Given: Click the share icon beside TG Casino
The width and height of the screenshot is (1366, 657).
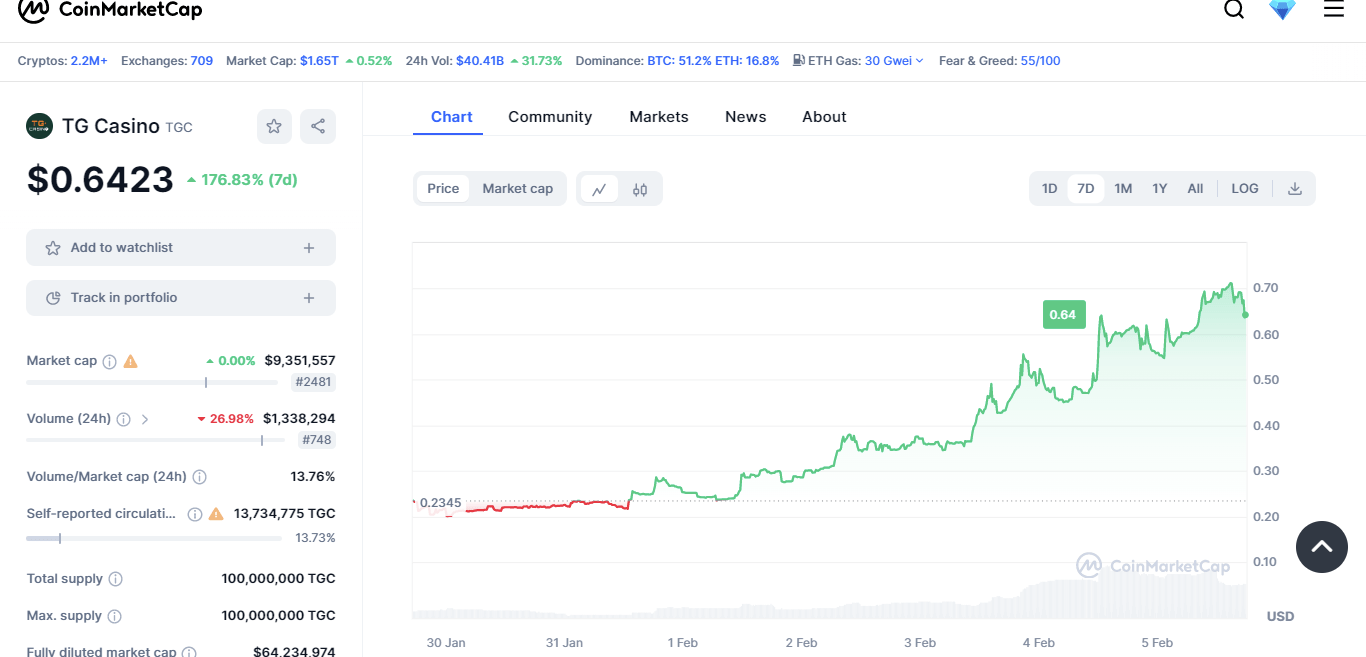Looking at the screenshot, I should 318,126.
